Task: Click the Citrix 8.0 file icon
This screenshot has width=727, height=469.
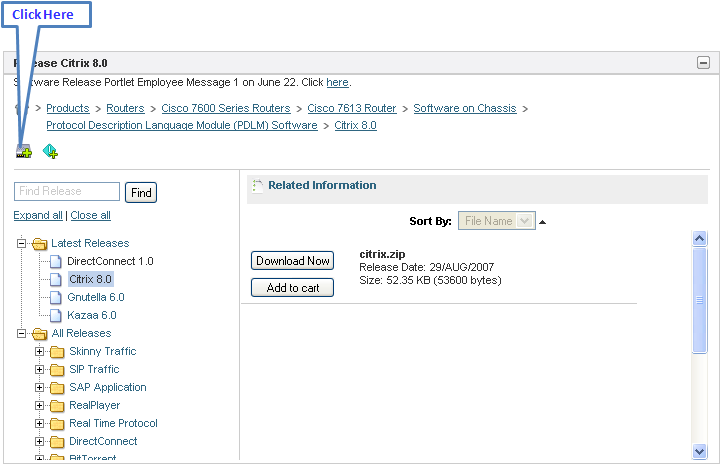Action: [56, 279]
